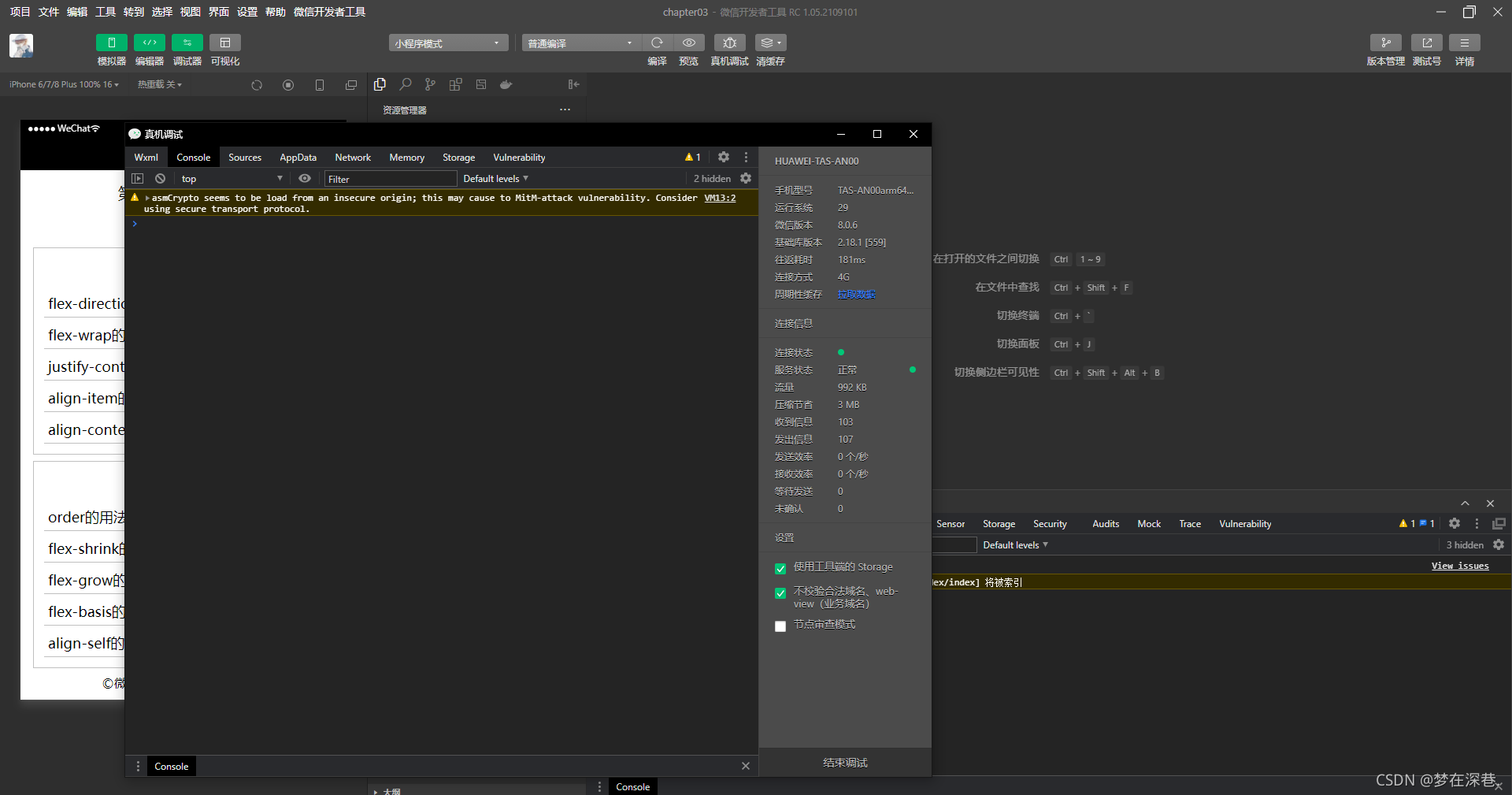Click the collapse editor sidebar icon

pos(573,84)
